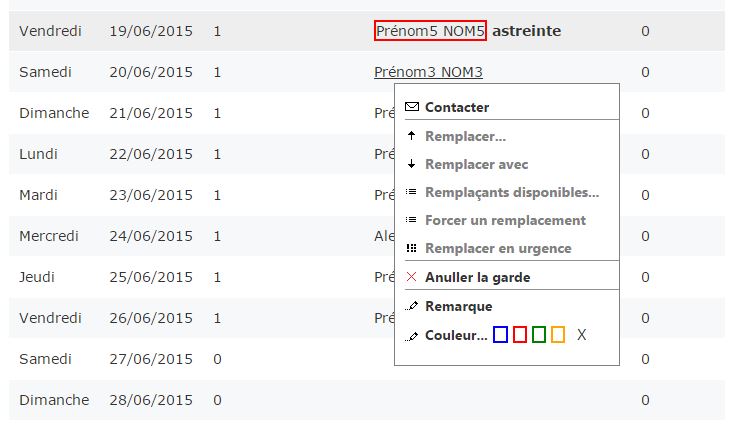The image size is (738, 429).
Task: Select Contacter in the context menu
Action: [457, 107]
